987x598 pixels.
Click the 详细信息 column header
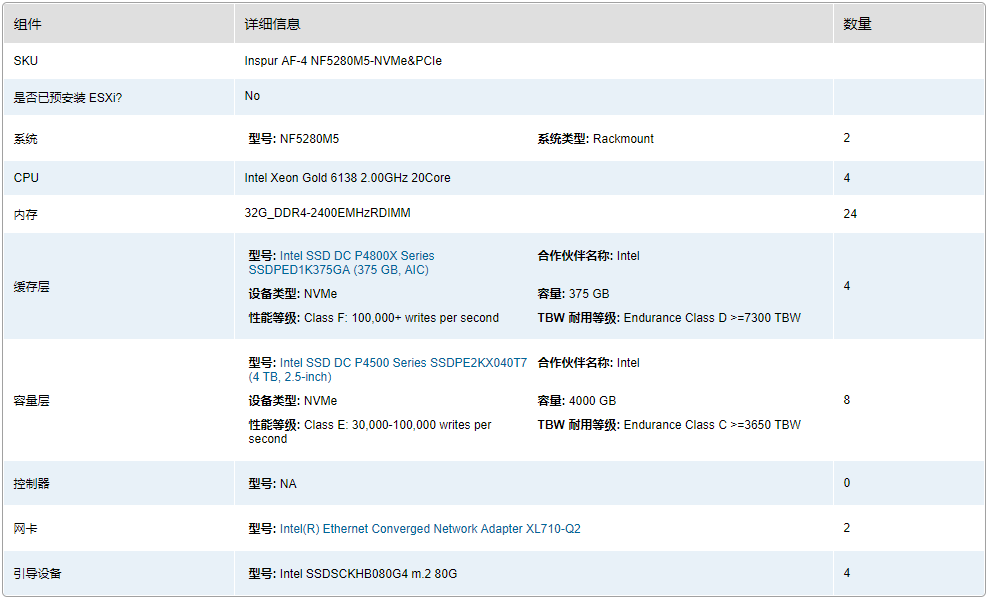point(272,24)
